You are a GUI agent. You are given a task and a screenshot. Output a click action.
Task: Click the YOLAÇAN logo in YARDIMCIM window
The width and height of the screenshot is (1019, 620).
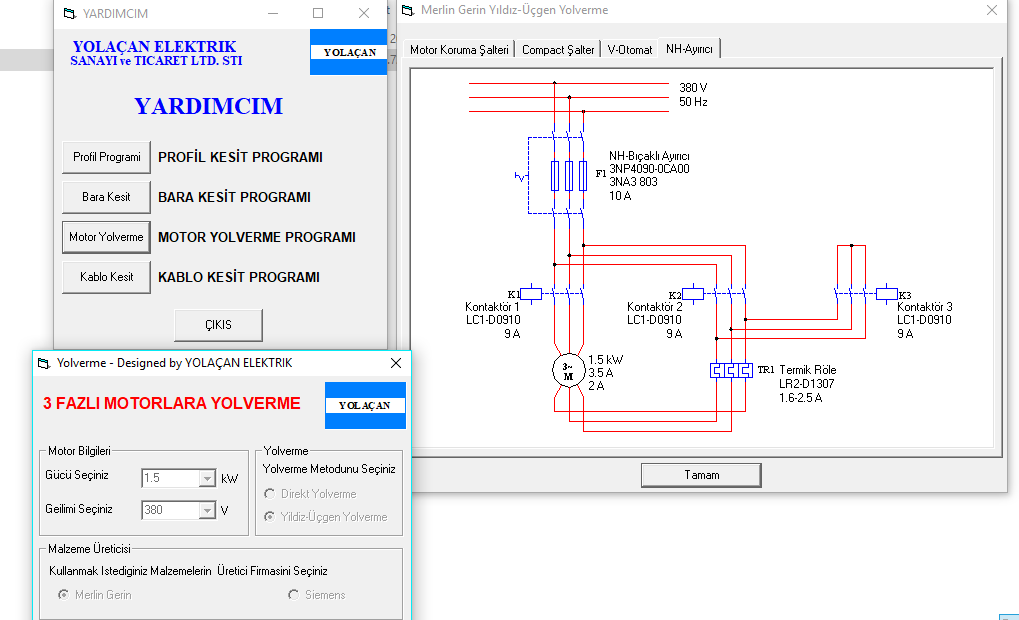pos(349,52)
